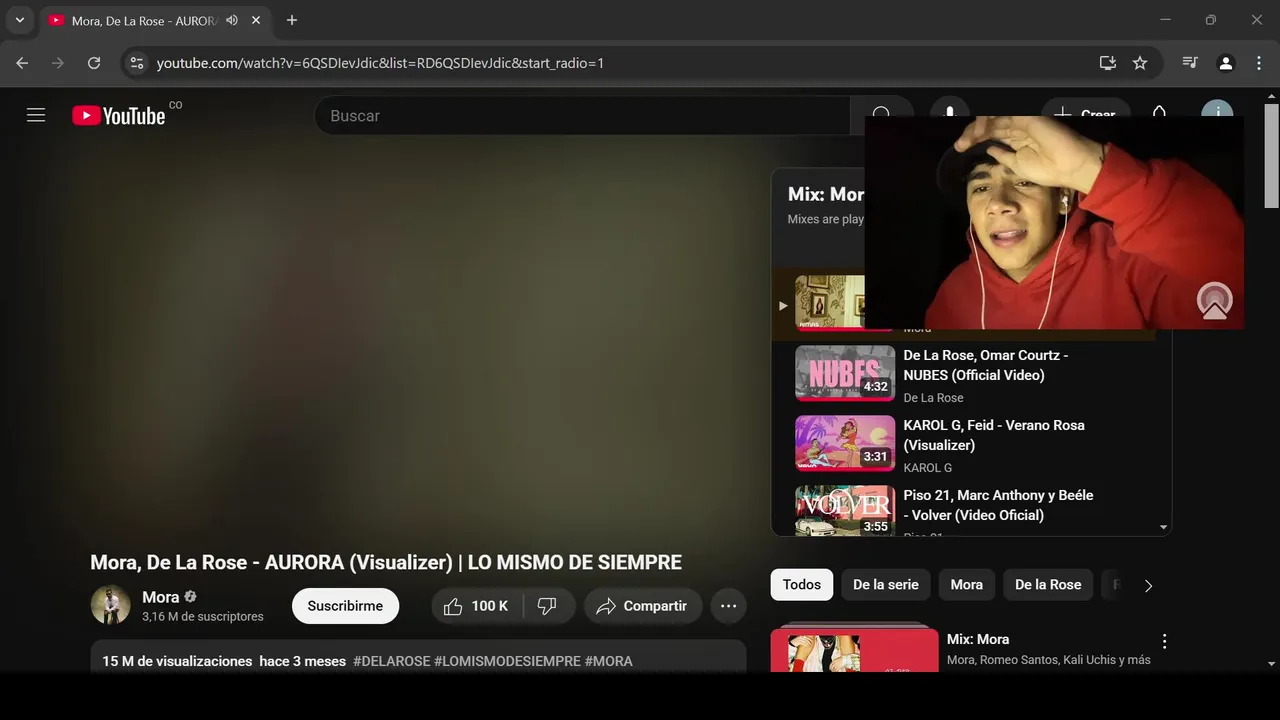Click the Chrome back arrow
The image size is (1280, 720).
(x=22, y=63)
